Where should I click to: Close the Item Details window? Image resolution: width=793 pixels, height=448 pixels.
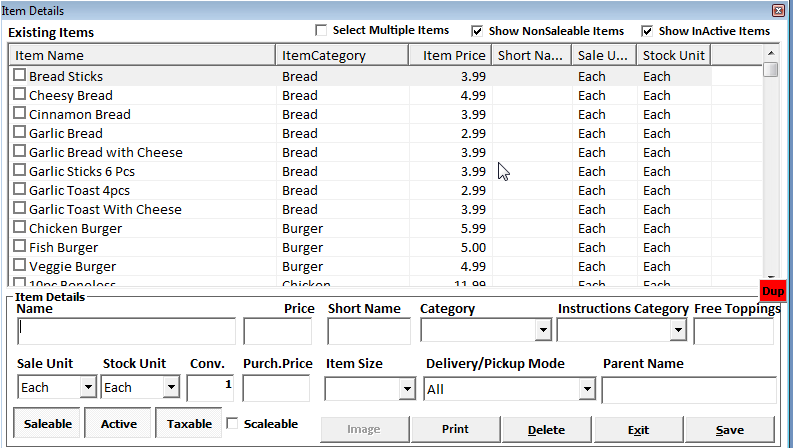click(x=778, y=9)
